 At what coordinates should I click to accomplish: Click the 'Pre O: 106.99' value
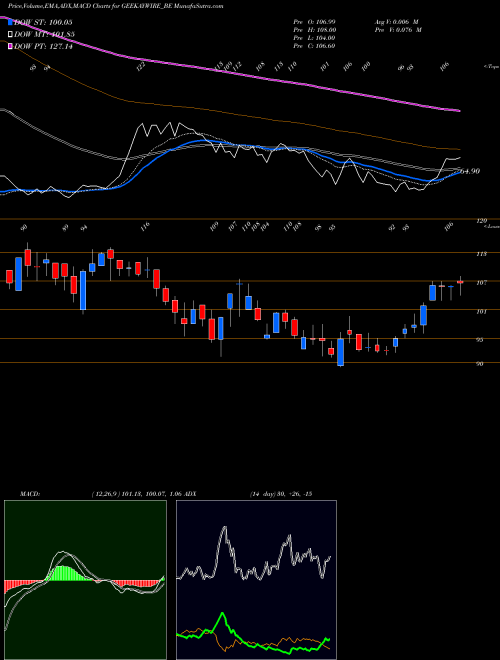pos(315,21)
